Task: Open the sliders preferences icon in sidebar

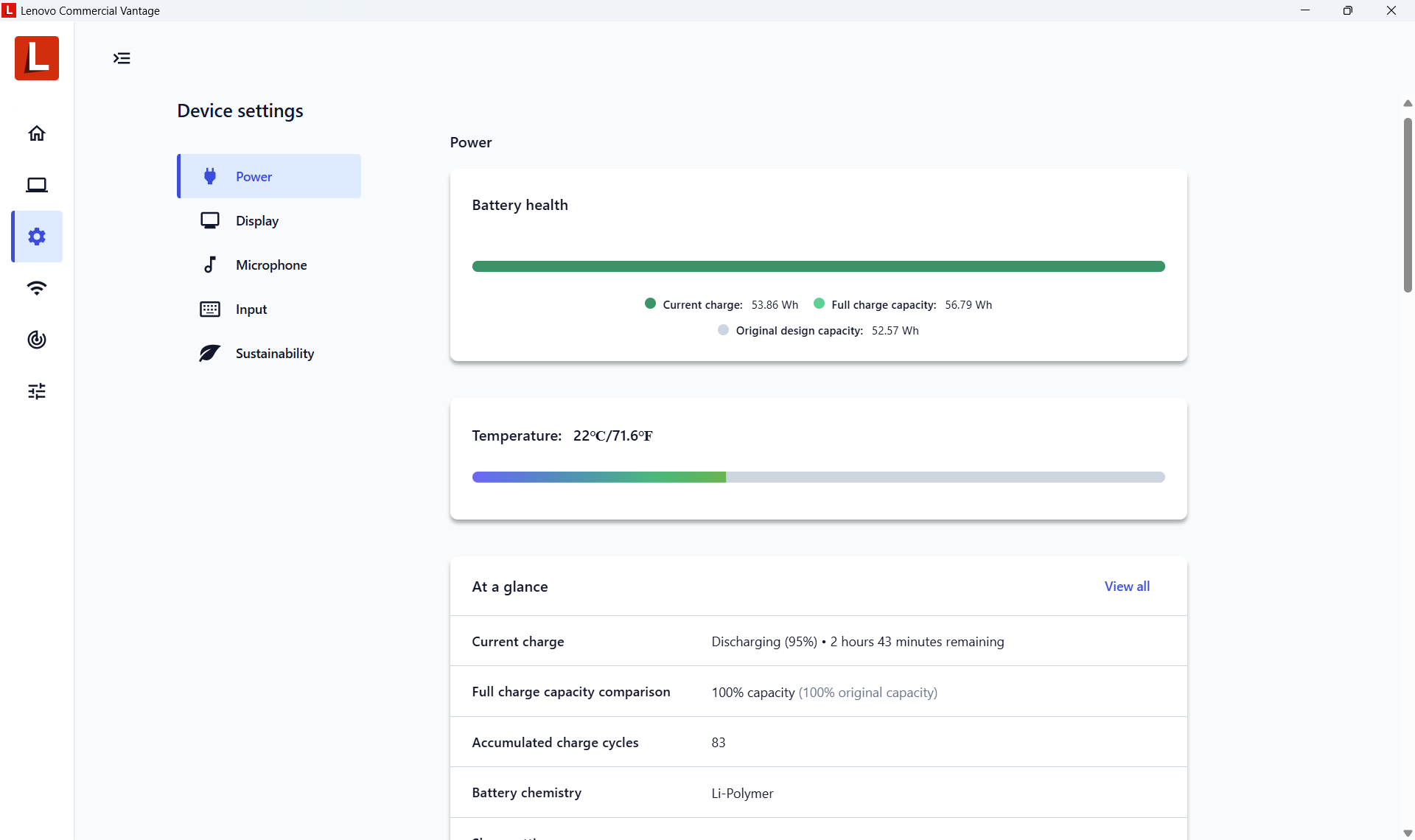Action: coord(37,391)
